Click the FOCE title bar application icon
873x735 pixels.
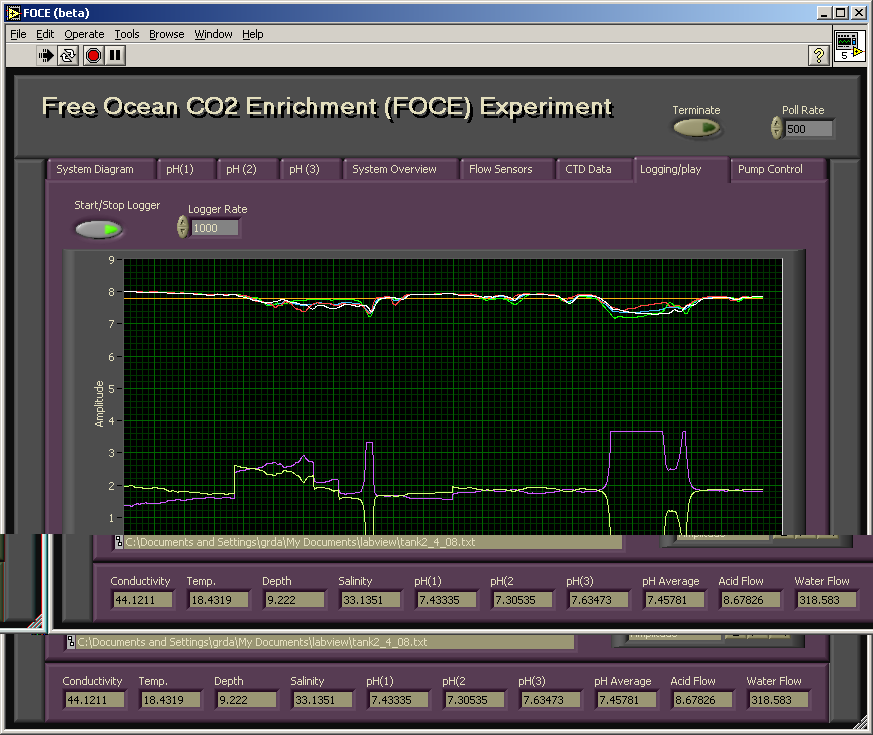tap(13, 13)
